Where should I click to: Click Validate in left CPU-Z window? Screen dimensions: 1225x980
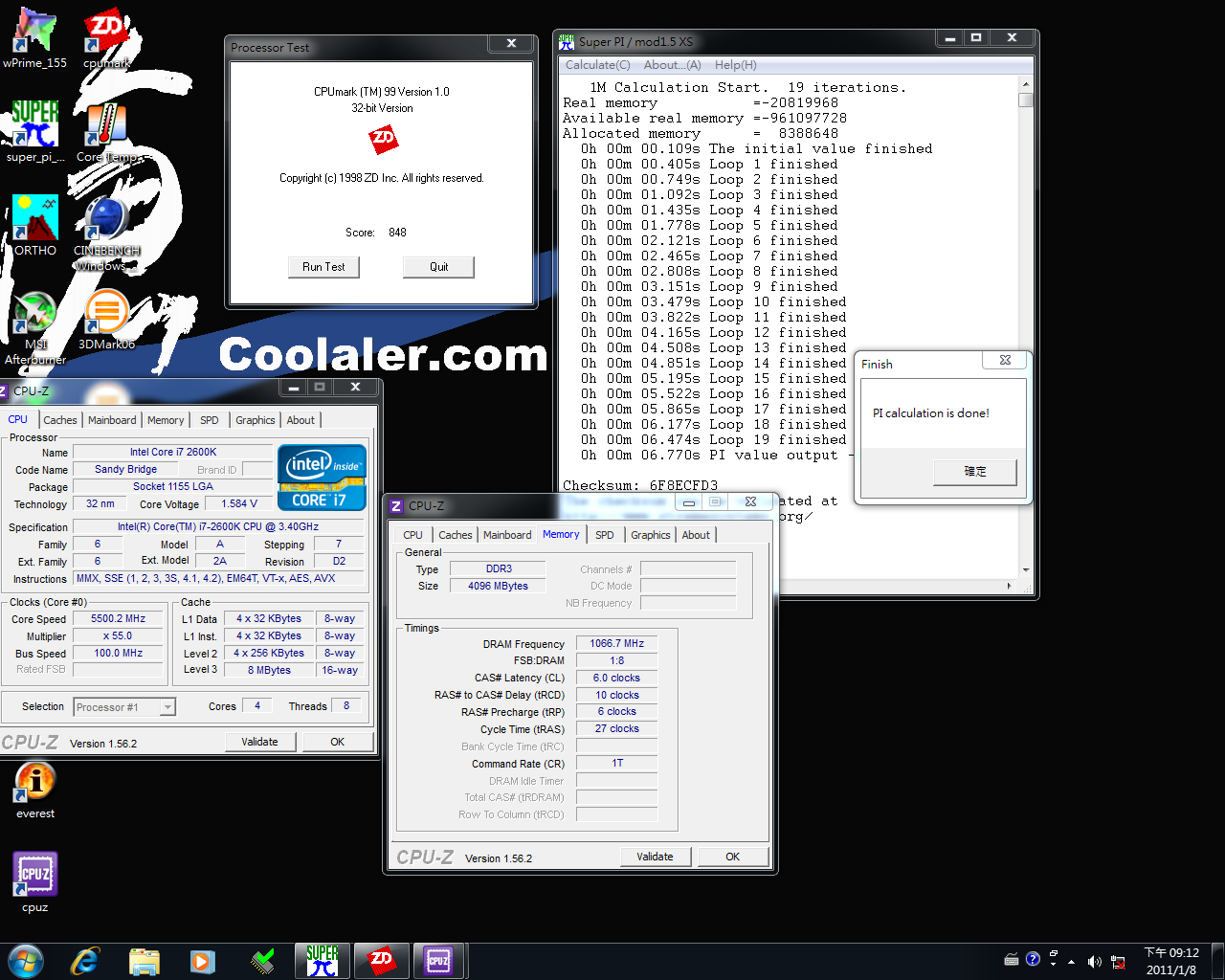pyautogui.click(x=259, y=742)
